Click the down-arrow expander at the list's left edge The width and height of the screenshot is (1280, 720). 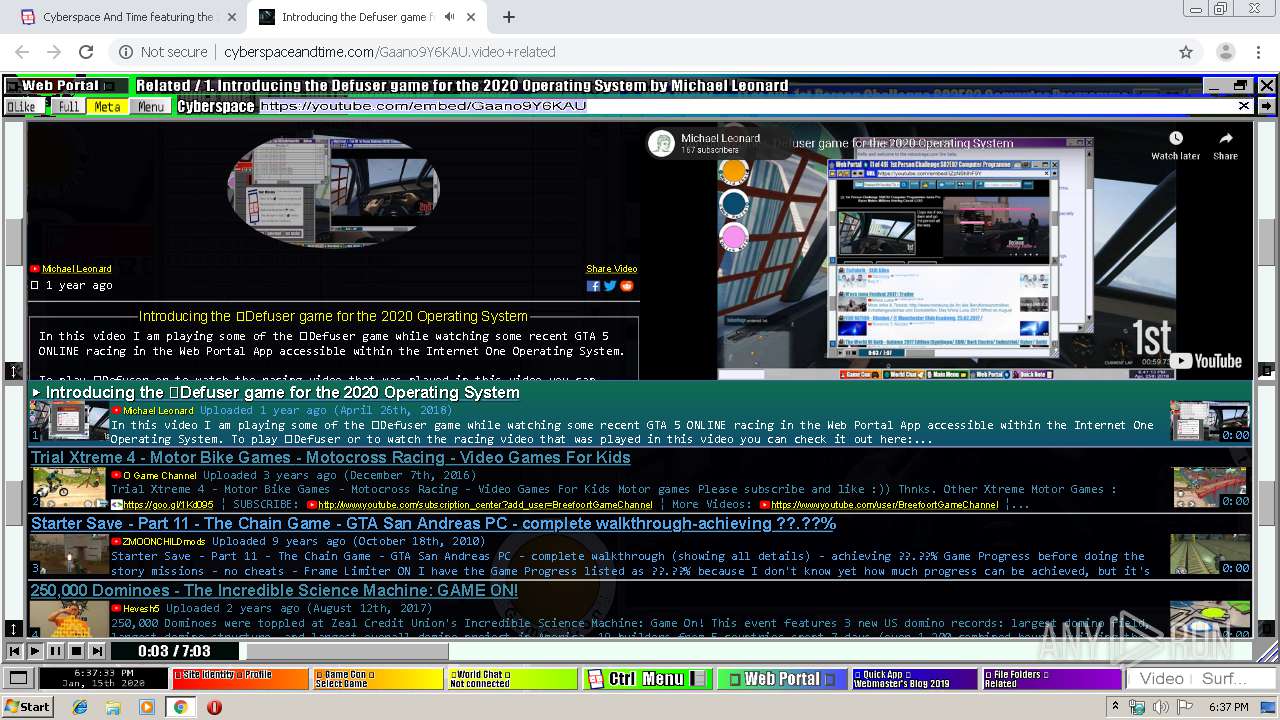point(14,629)
